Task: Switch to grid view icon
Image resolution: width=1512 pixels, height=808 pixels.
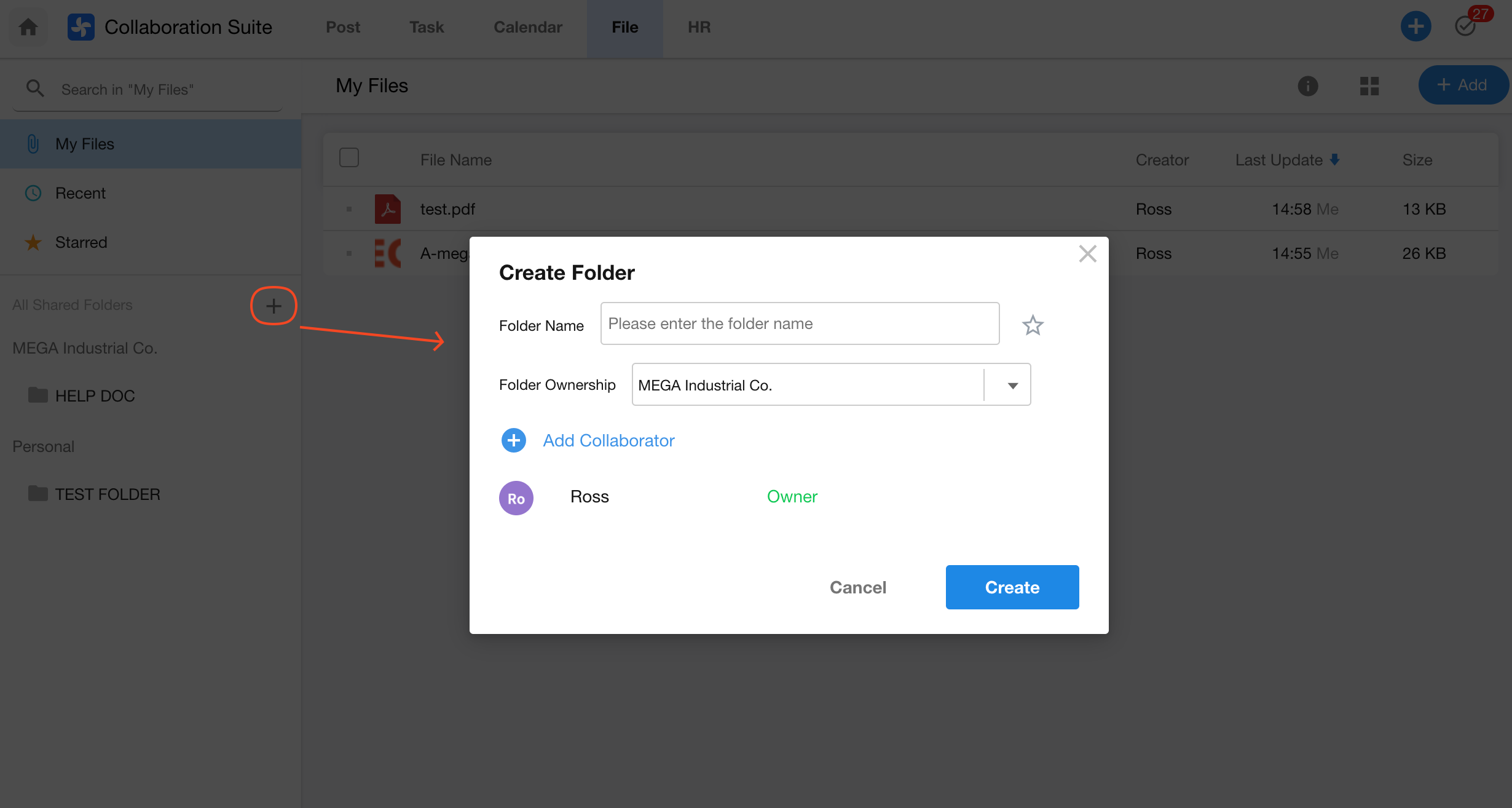Action: [1369, 86]
